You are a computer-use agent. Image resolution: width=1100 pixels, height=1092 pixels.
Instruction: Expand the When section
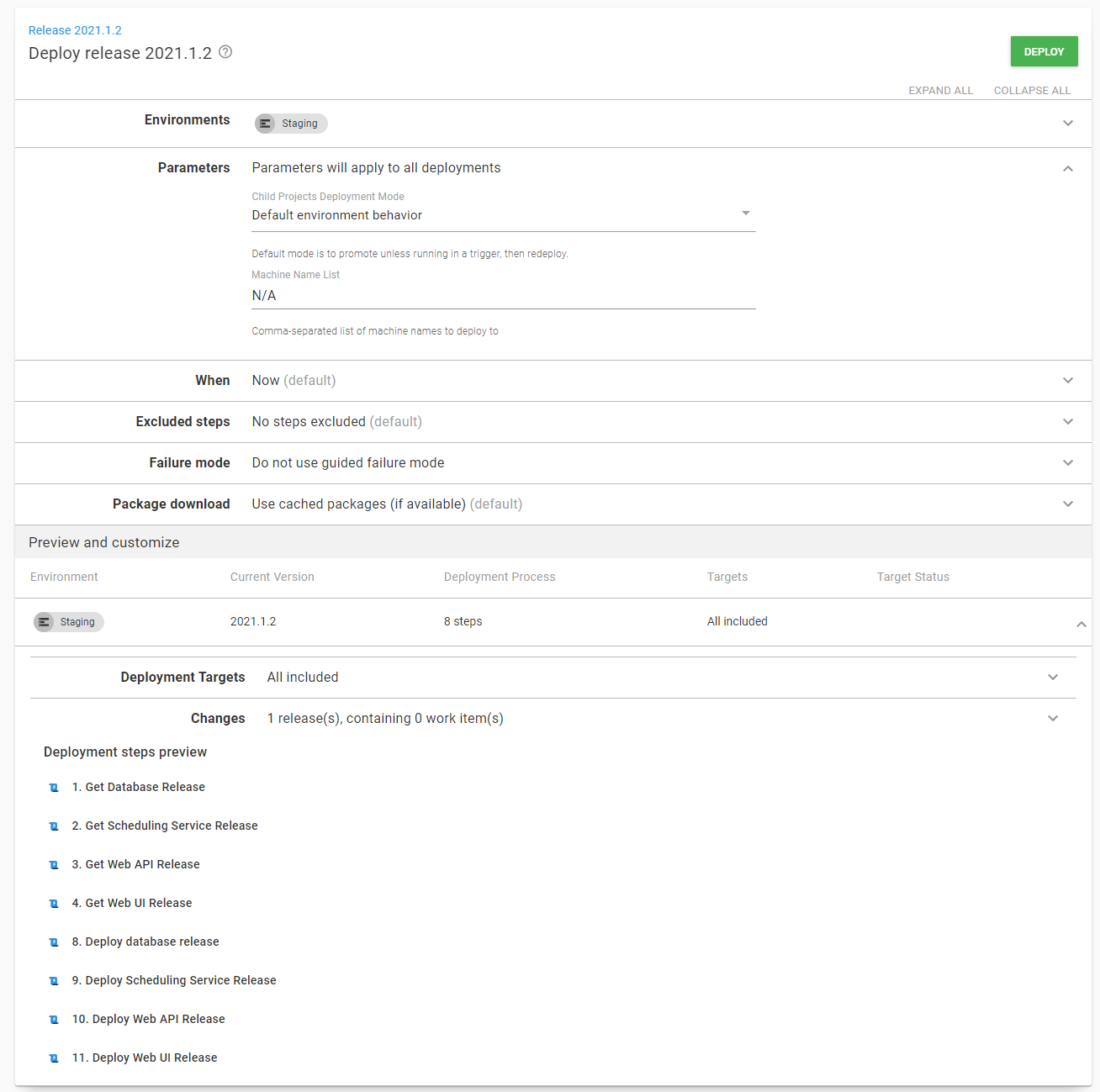point(1068,380)
